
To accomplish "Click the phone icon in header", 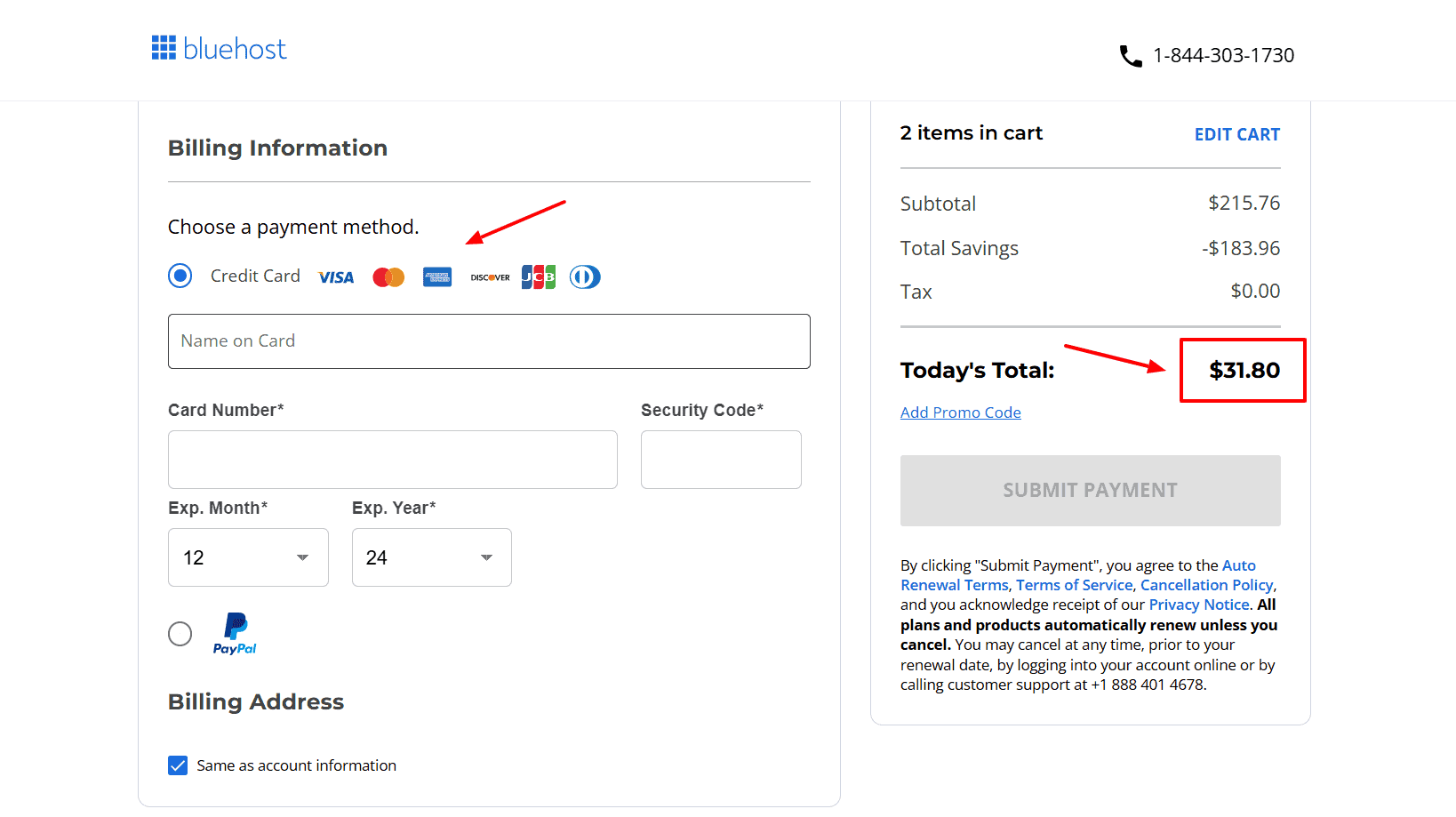I will click(1130, 56).
